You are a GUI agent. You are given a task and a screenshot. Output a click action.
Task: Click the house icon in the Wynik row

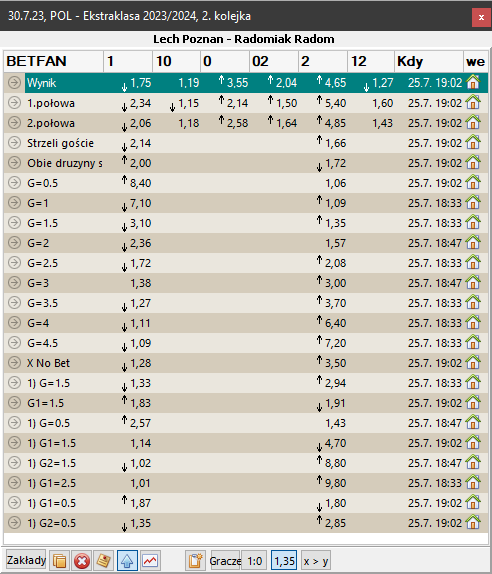pyautogui.click(x=473, y=82)
